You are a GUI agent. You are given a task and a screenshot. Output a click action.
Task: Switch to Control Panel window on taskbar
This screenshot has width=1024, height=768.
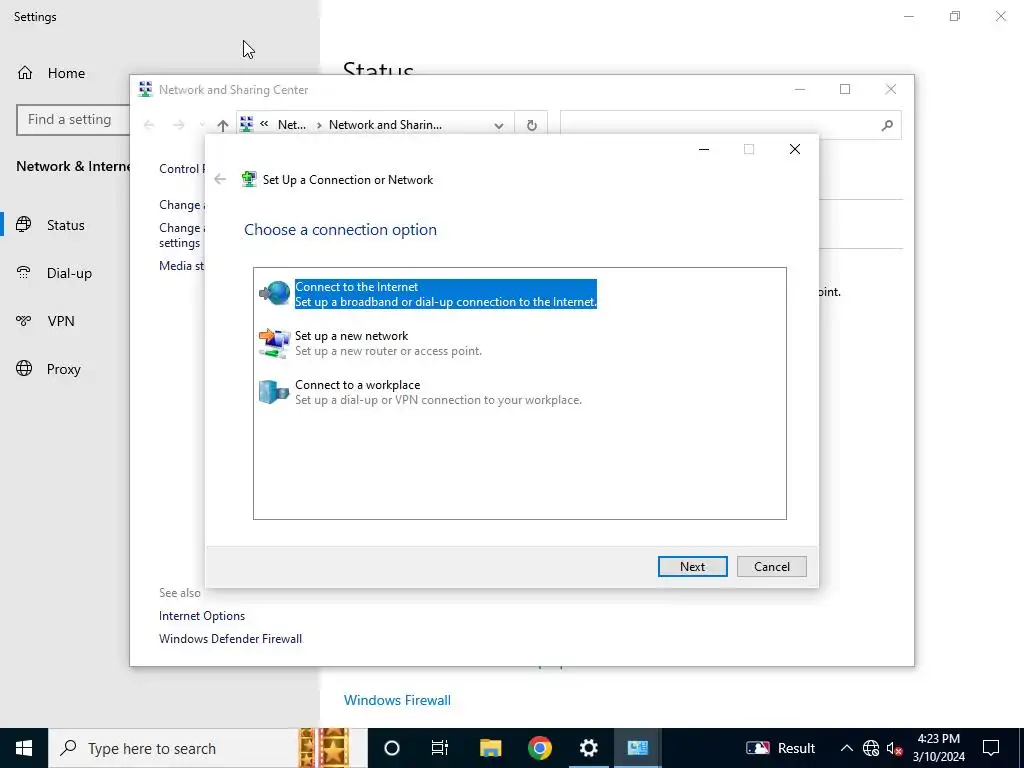click(637, 748)
